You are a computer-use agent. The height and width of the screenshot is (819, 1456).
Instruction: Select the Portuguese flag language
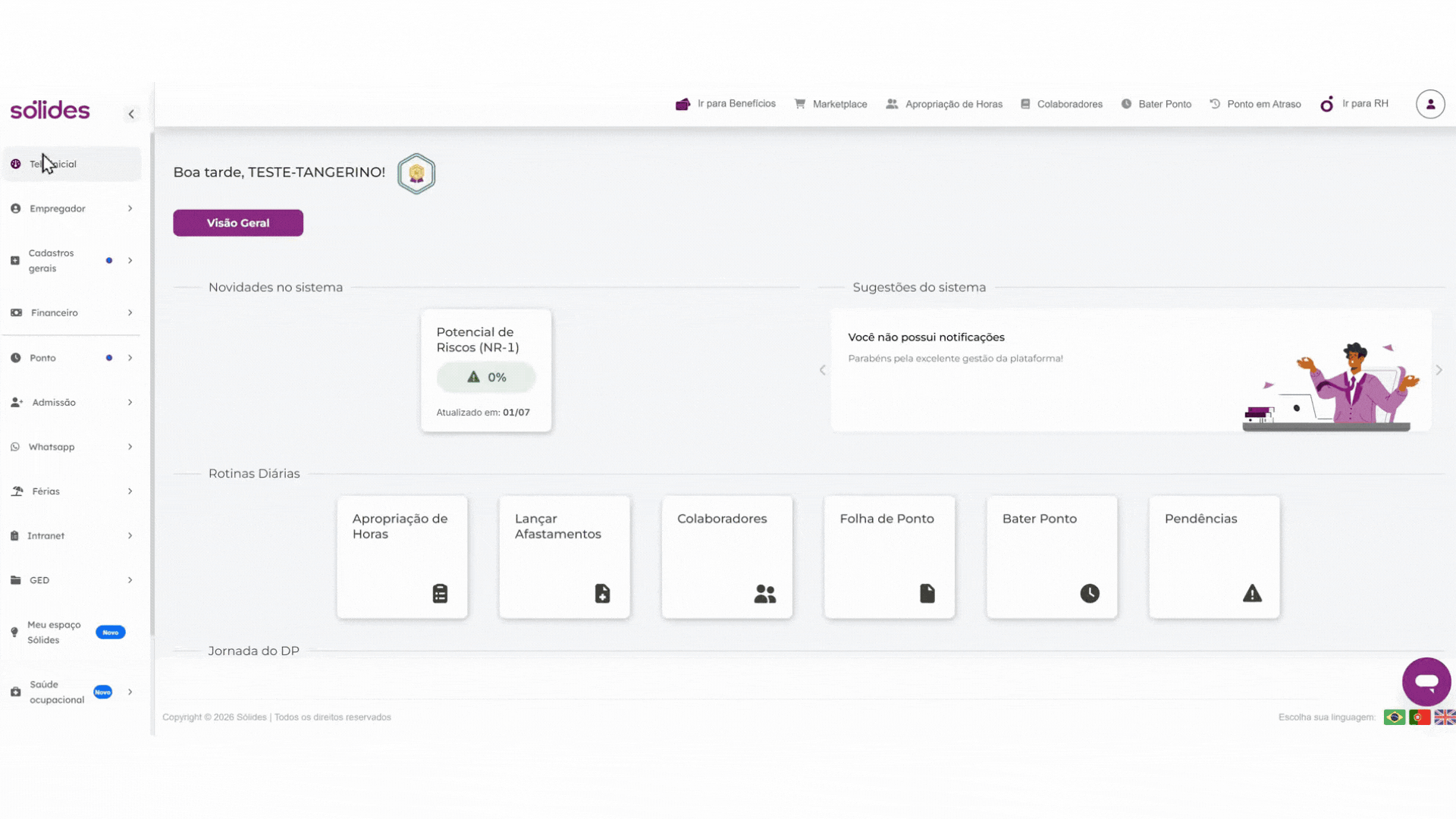[x=1420, y=717]
